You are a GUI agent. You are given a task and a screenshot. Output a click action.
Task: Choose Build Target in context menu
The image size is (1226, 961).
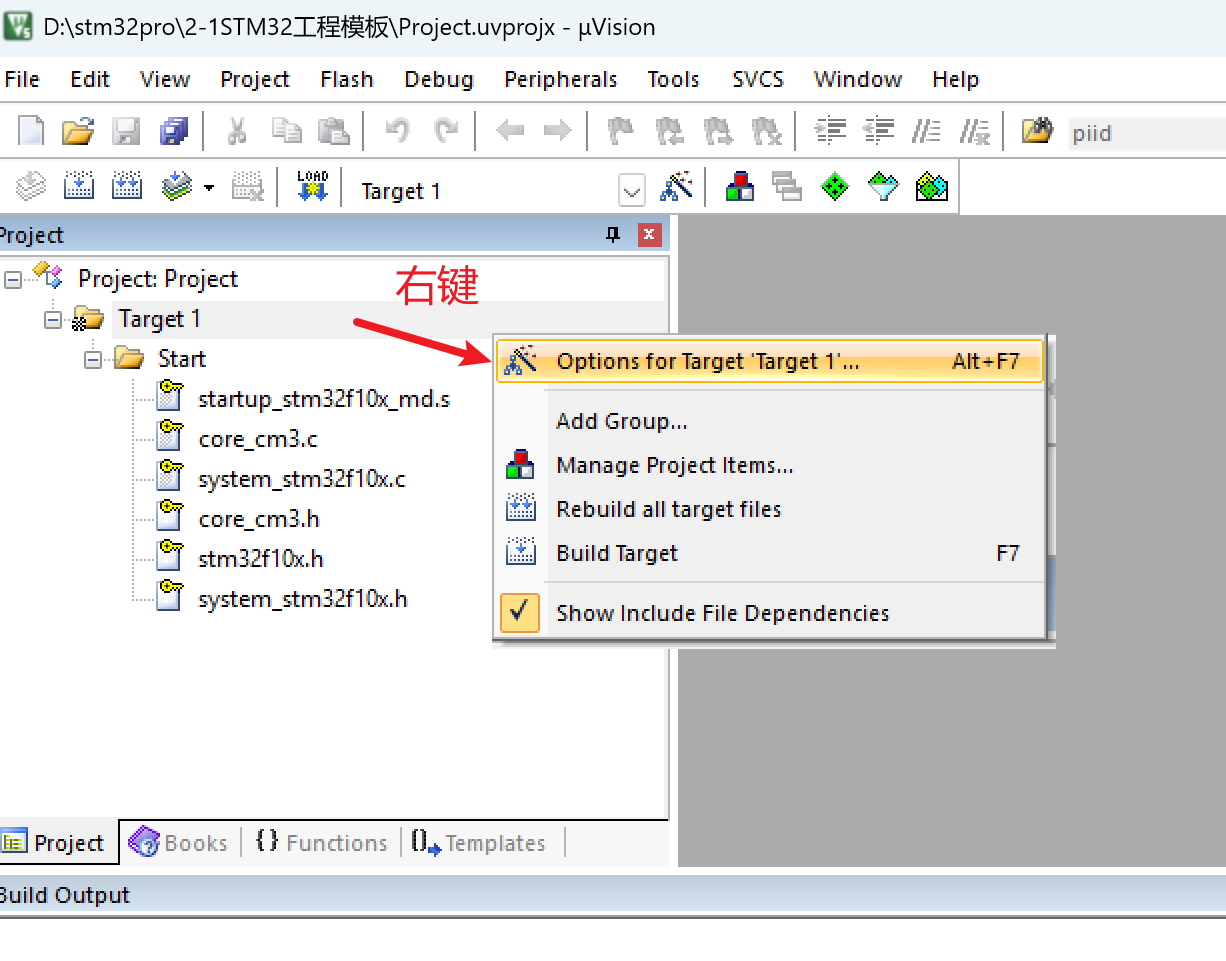(617, 553)
